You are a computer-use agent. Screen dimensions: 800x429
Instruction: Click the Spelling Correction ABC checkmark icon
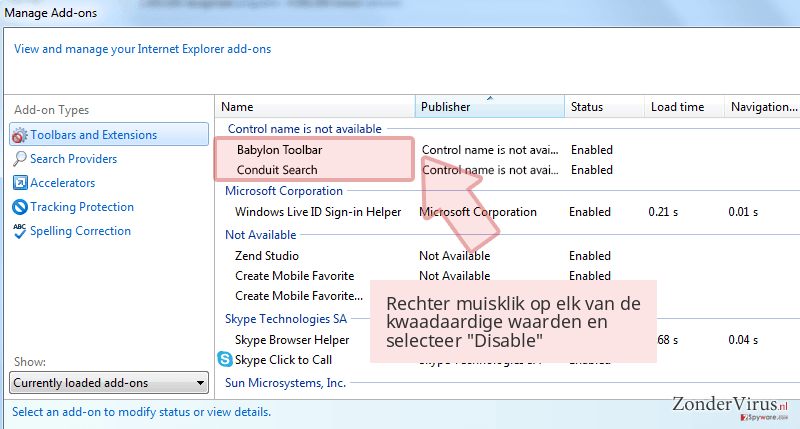click(x=19, y=231)
